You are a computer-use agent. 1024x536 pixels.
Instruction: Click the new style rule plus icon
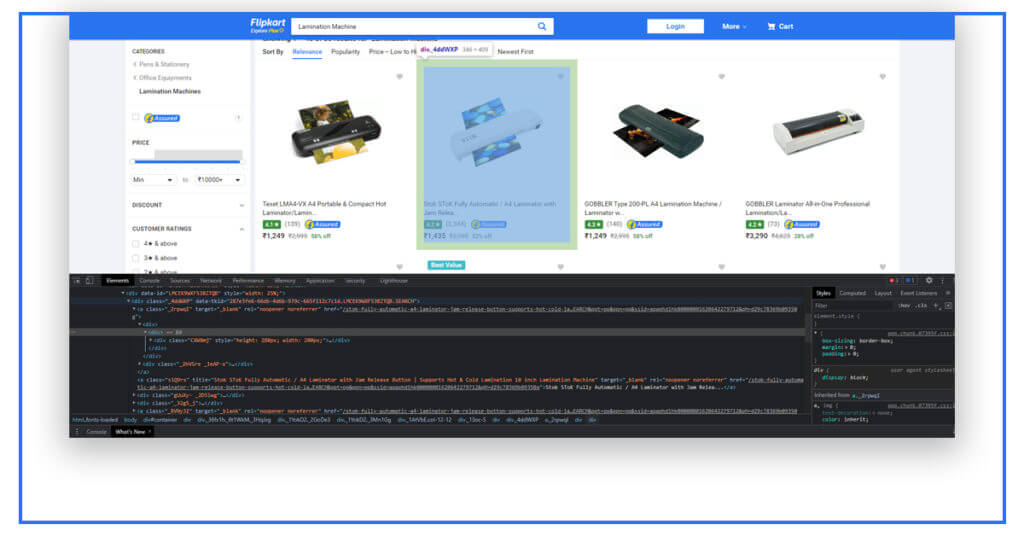(936, 306)
